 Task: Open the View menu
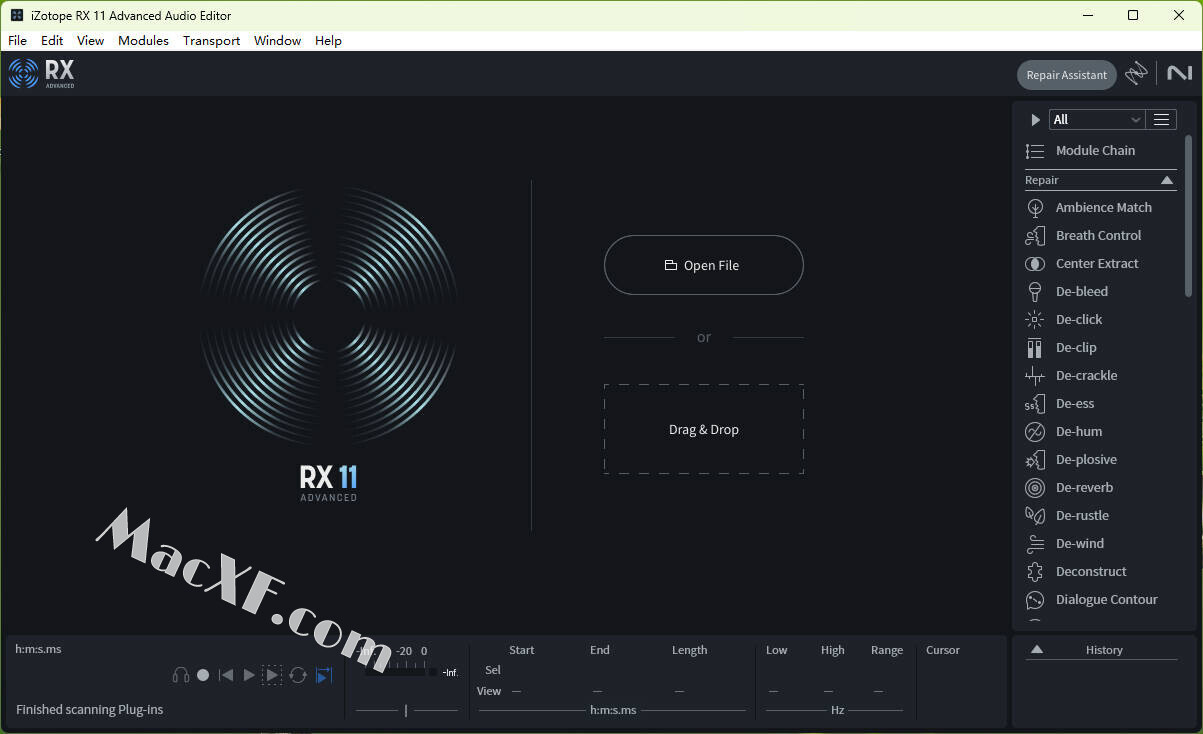pyautogui.click(x=90, y=40)
